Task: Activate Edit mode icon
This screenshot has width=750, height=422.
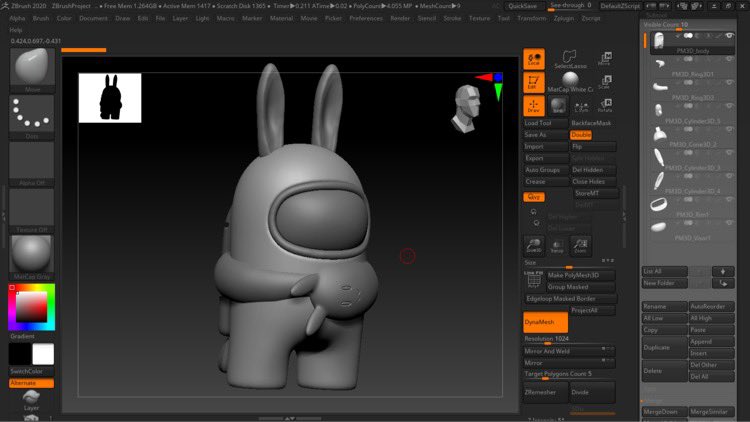Action: 534,83
